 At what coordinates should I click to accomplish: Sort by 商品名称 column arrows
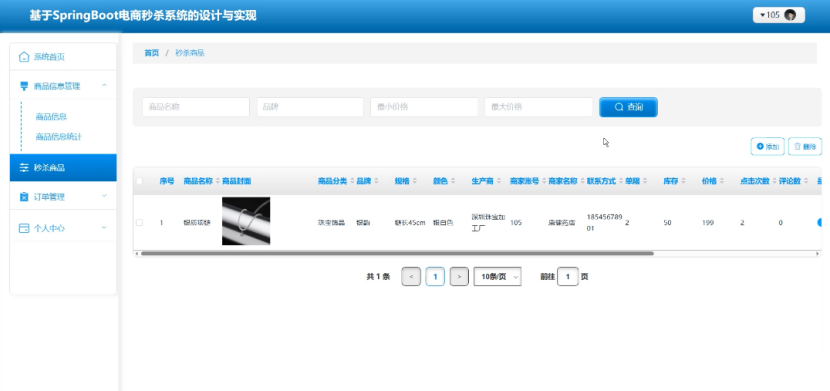pos(218,181)
